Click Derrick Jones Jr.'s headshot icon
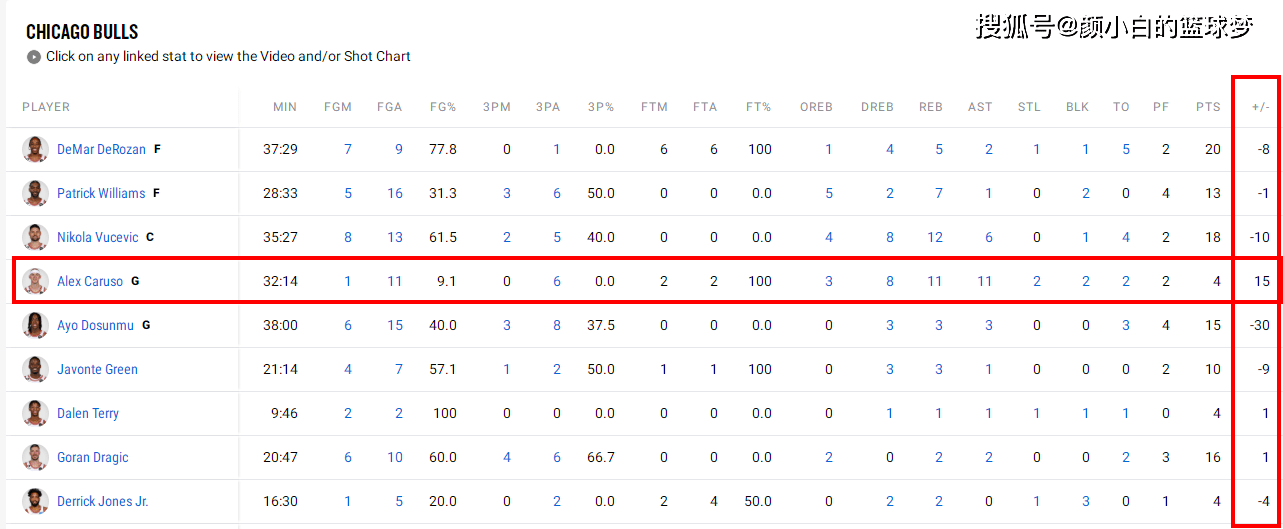 36,501
